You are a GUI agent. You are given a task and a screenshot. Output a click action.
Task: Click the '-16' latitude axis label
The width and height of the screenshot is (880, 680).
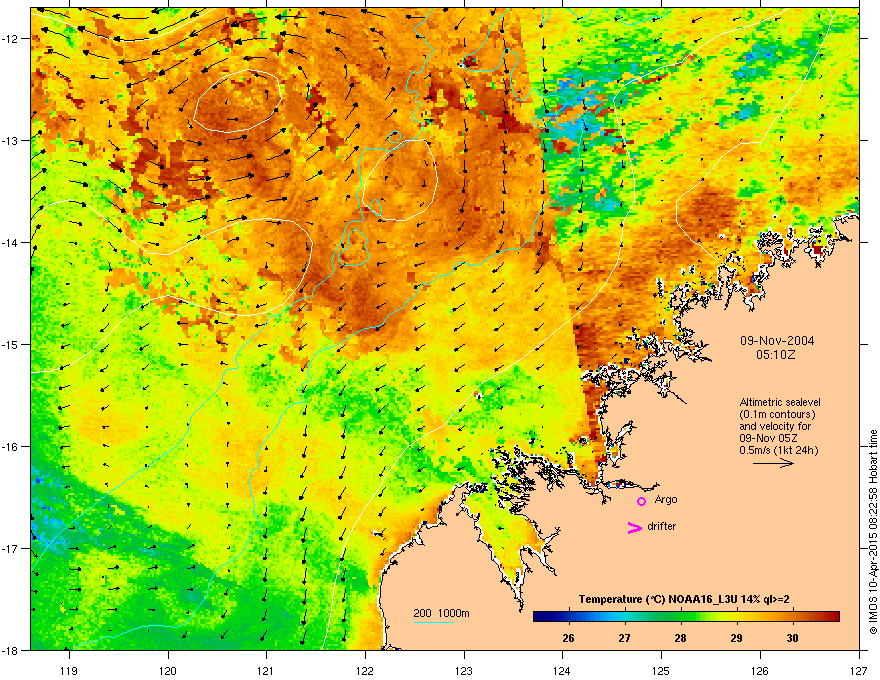coord(10,447)
